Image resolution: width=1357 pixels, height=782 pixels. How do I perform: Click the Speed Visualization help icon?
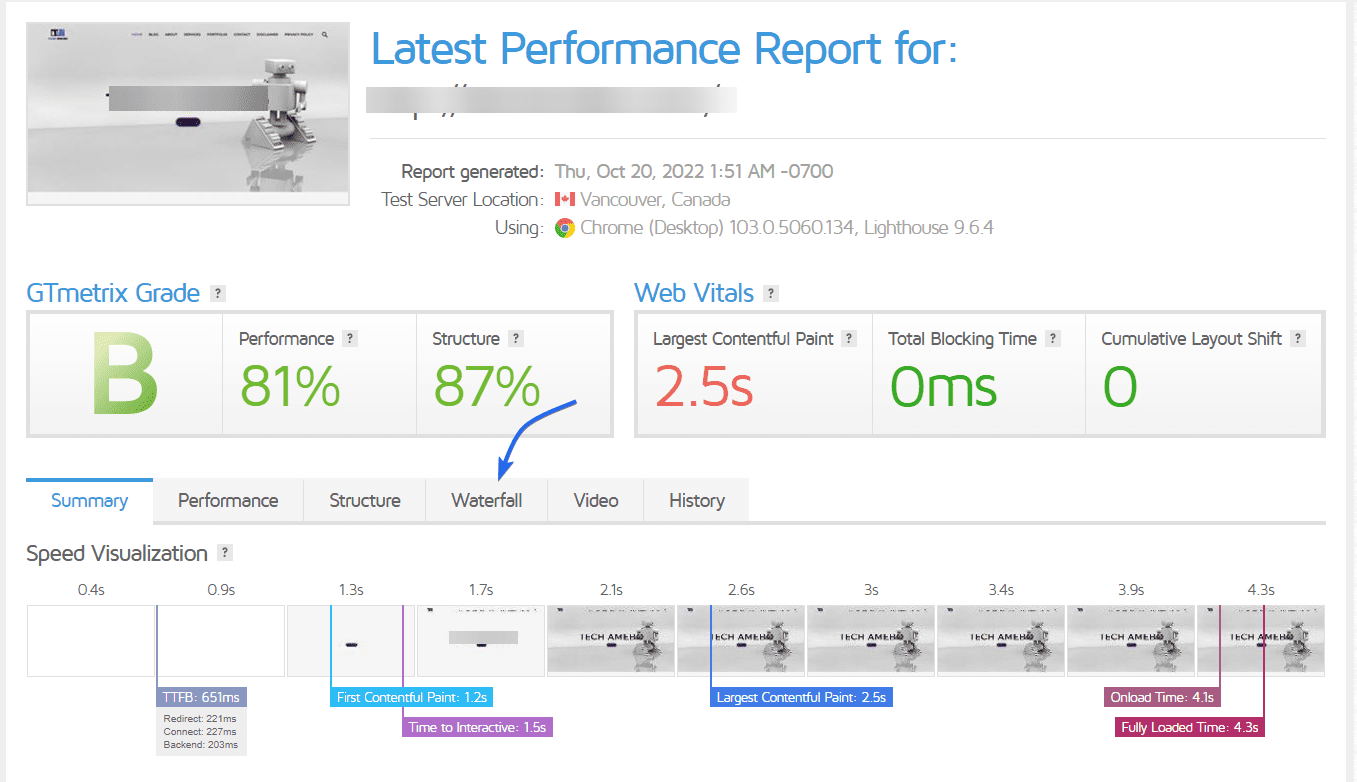point(225,553)
